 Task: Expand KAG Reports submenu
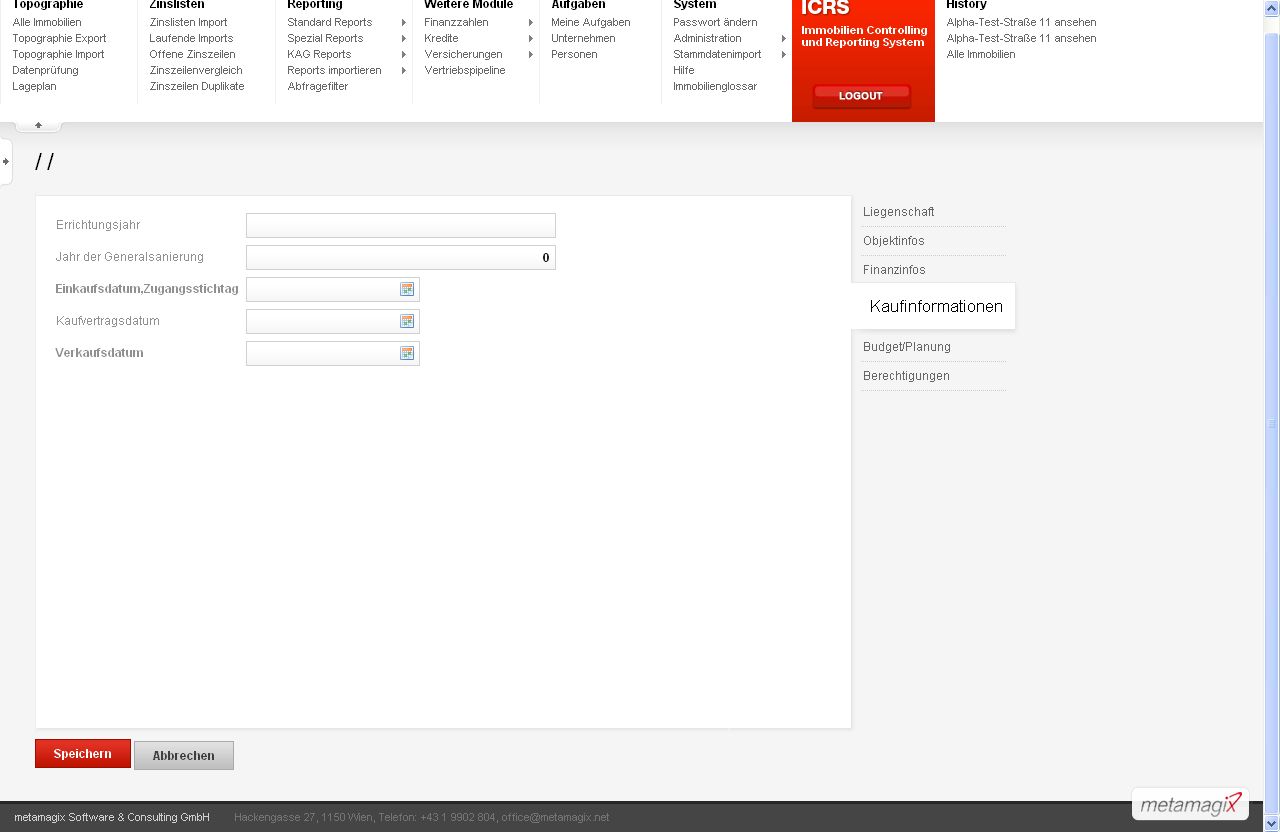click(404, 54)
